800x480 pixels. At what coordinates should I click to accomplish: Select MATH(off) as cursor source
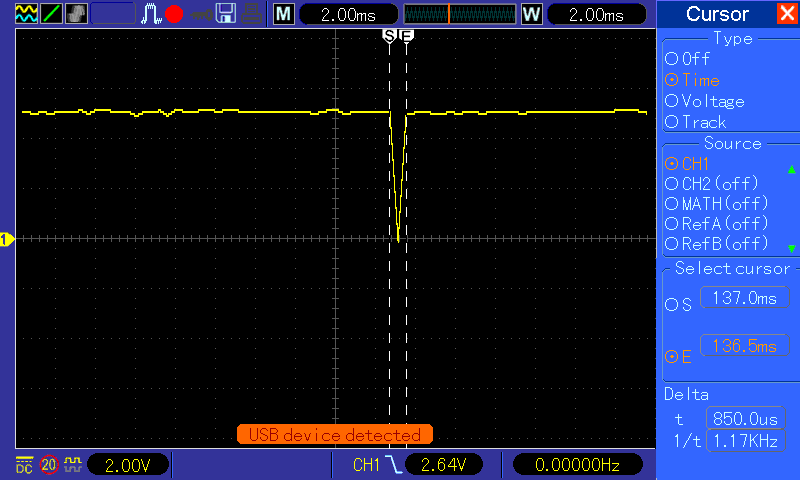coord(716,204)
